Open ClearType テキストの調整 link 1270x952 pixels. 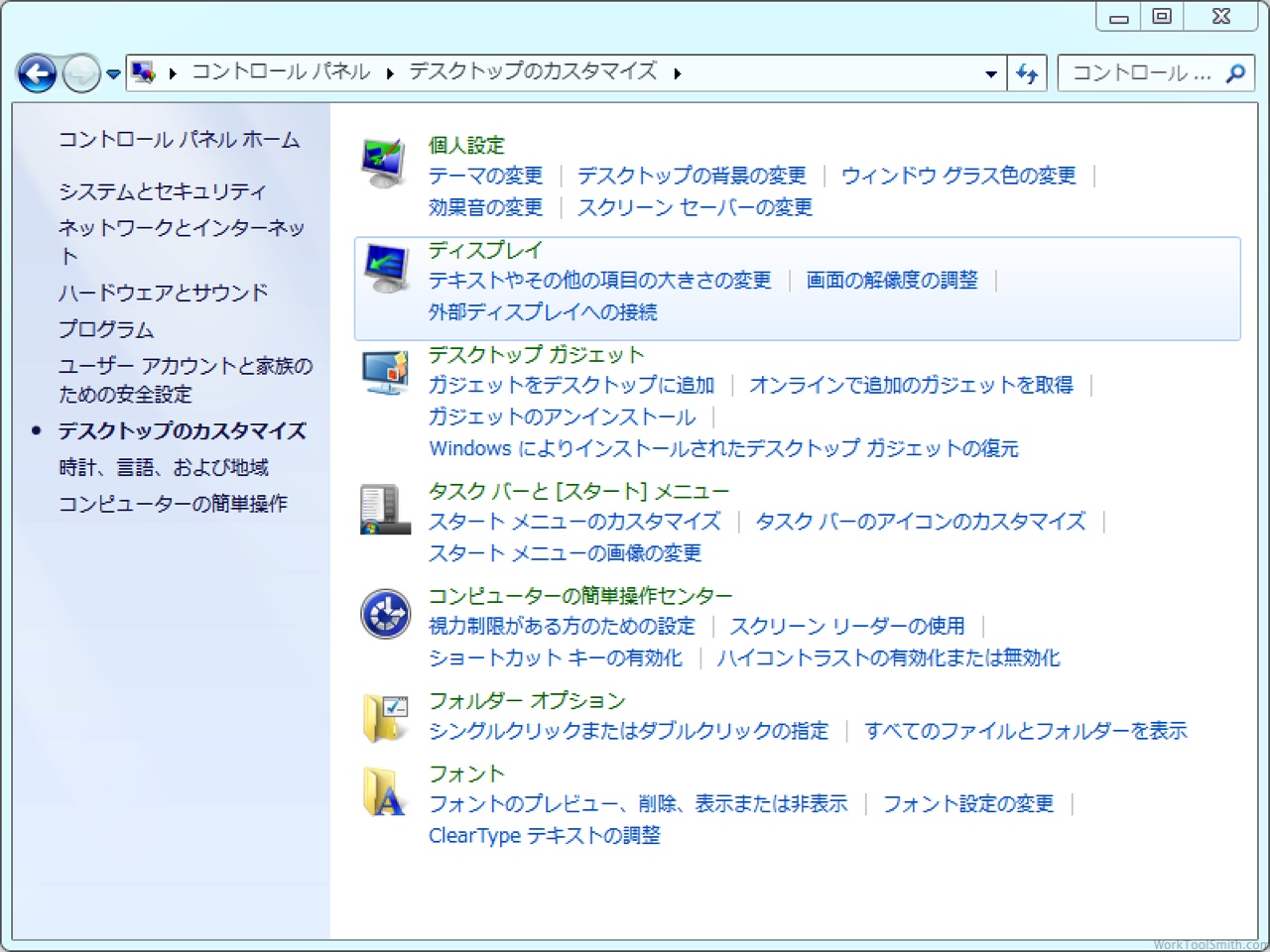[x=545, y=835]
